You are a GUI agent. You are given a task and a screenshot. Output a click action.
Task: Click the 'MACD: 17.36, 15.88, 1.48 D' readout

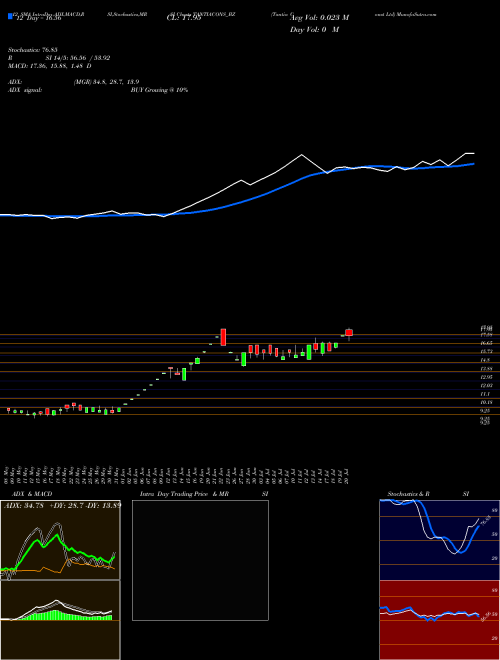[x=50, y=66]
